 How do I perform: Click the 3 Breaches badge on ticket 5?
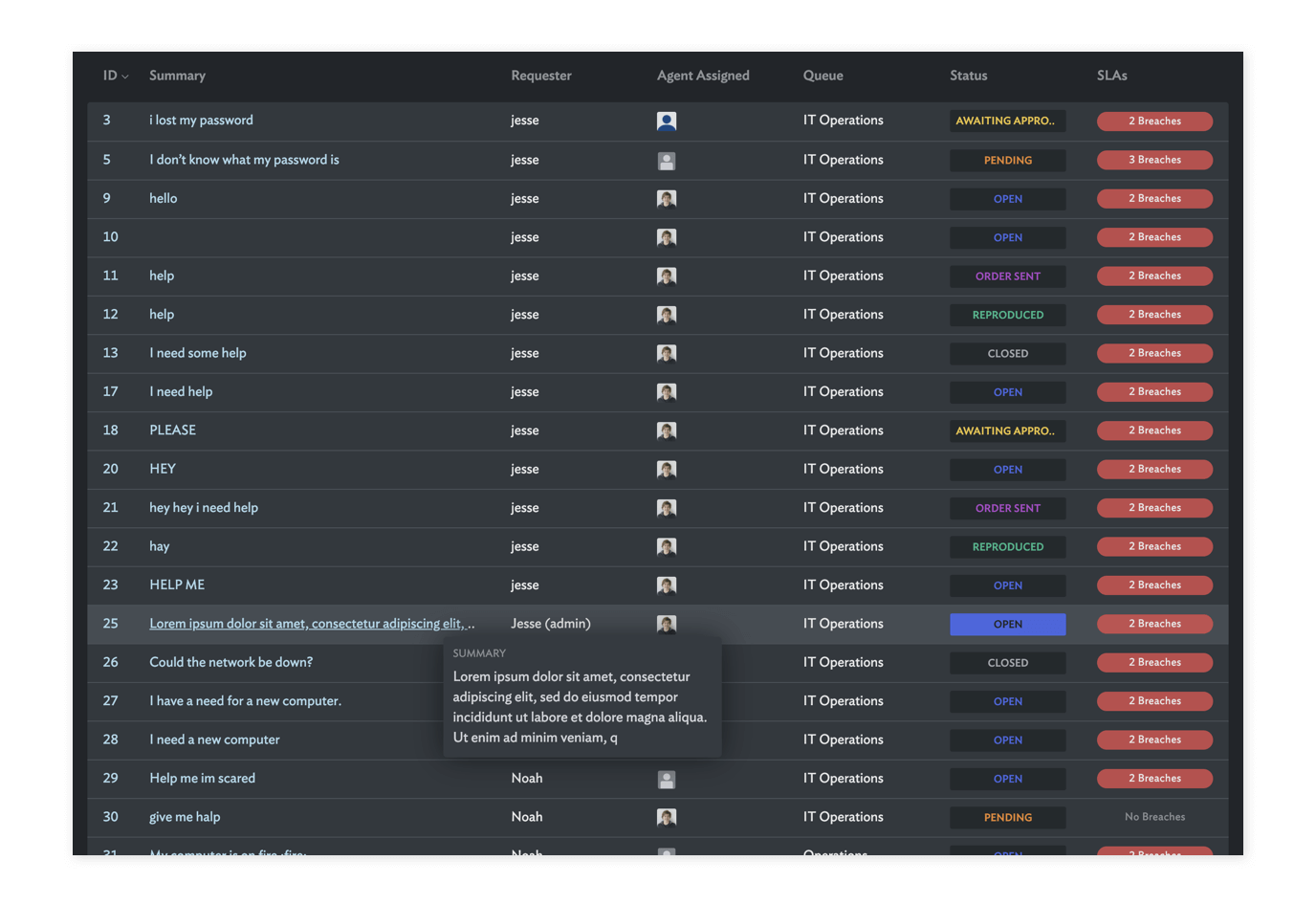click(1154, 160)
